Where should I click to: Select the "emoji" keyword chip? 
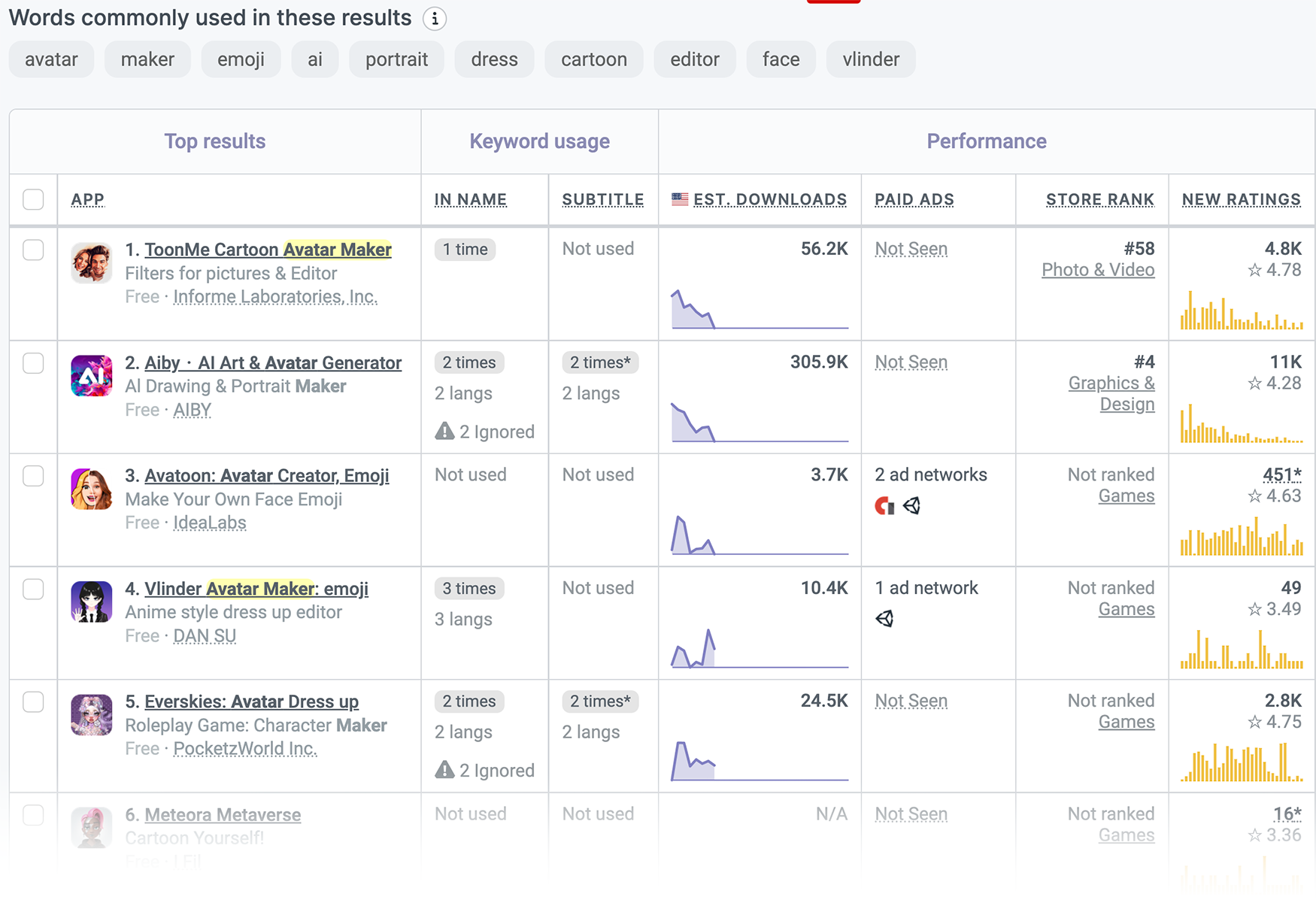[x=241, y=59]
